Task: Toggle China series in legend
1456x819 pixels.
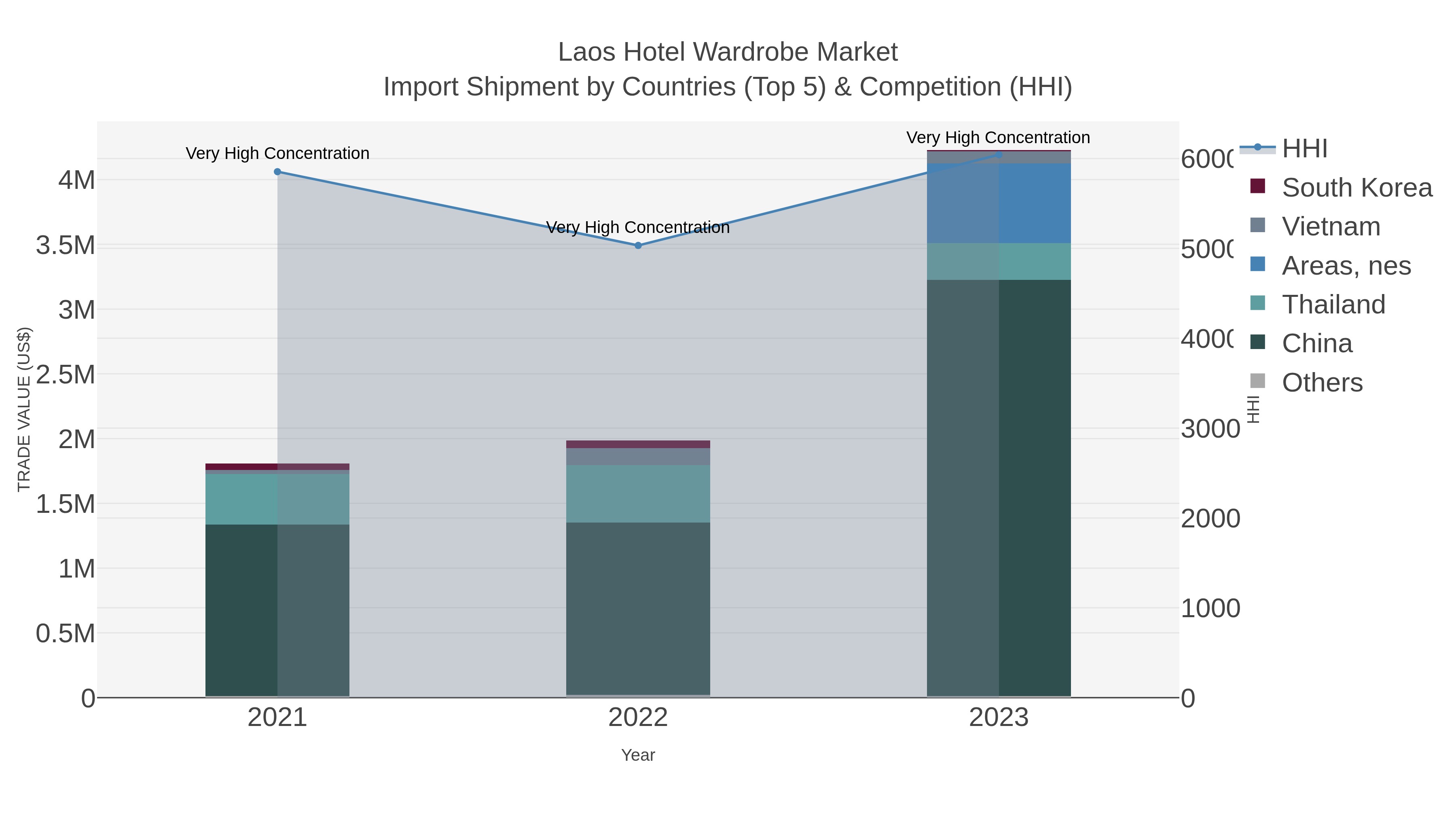Action: 1301,344
